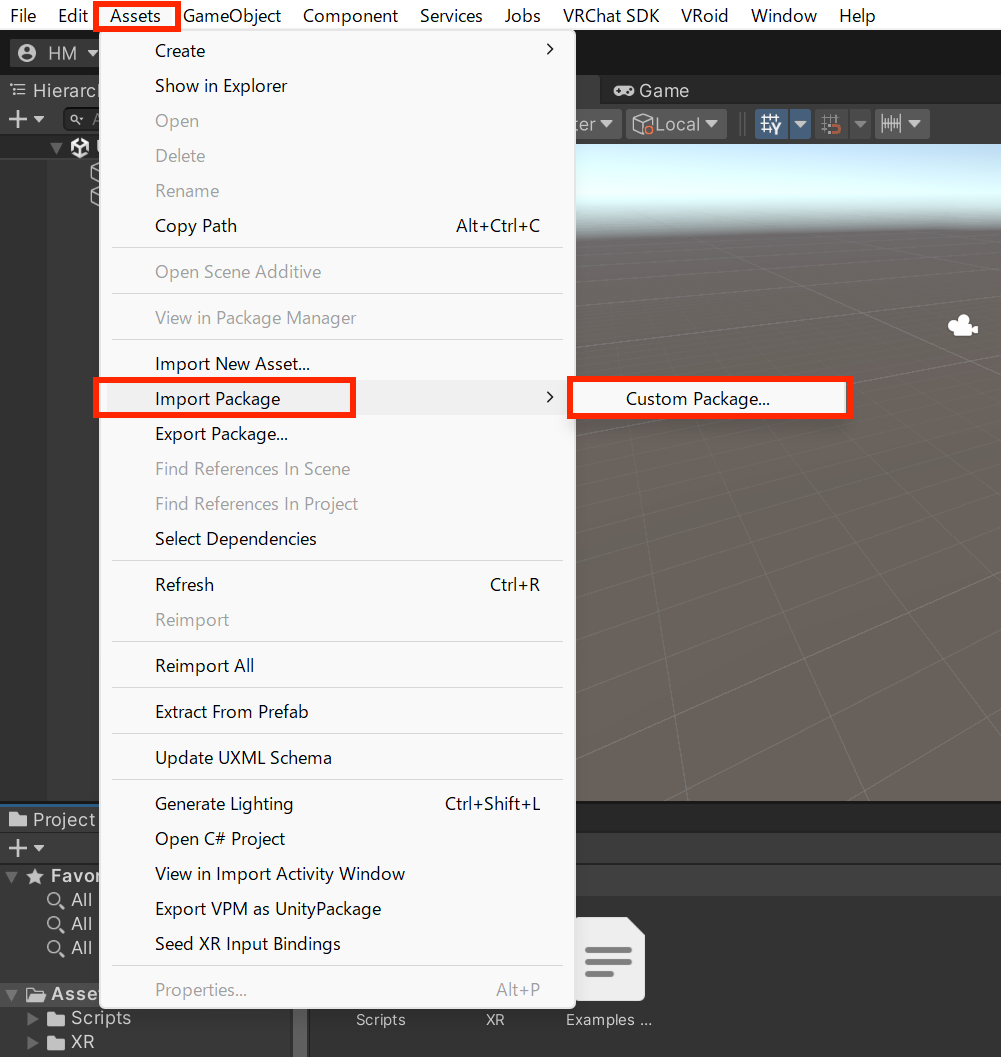
Task: Click the Hierarchy search field
Action: (82, 119)
